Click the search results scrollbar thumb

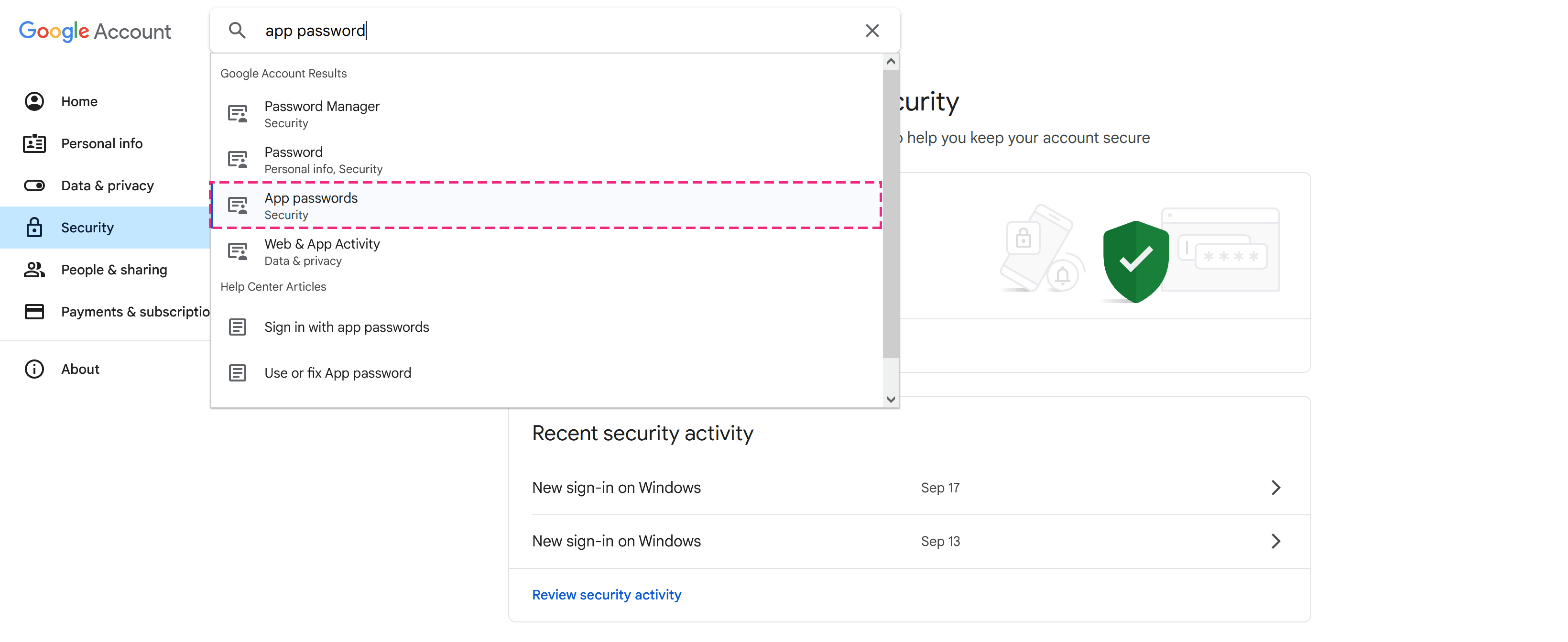(x=891, y=213)
